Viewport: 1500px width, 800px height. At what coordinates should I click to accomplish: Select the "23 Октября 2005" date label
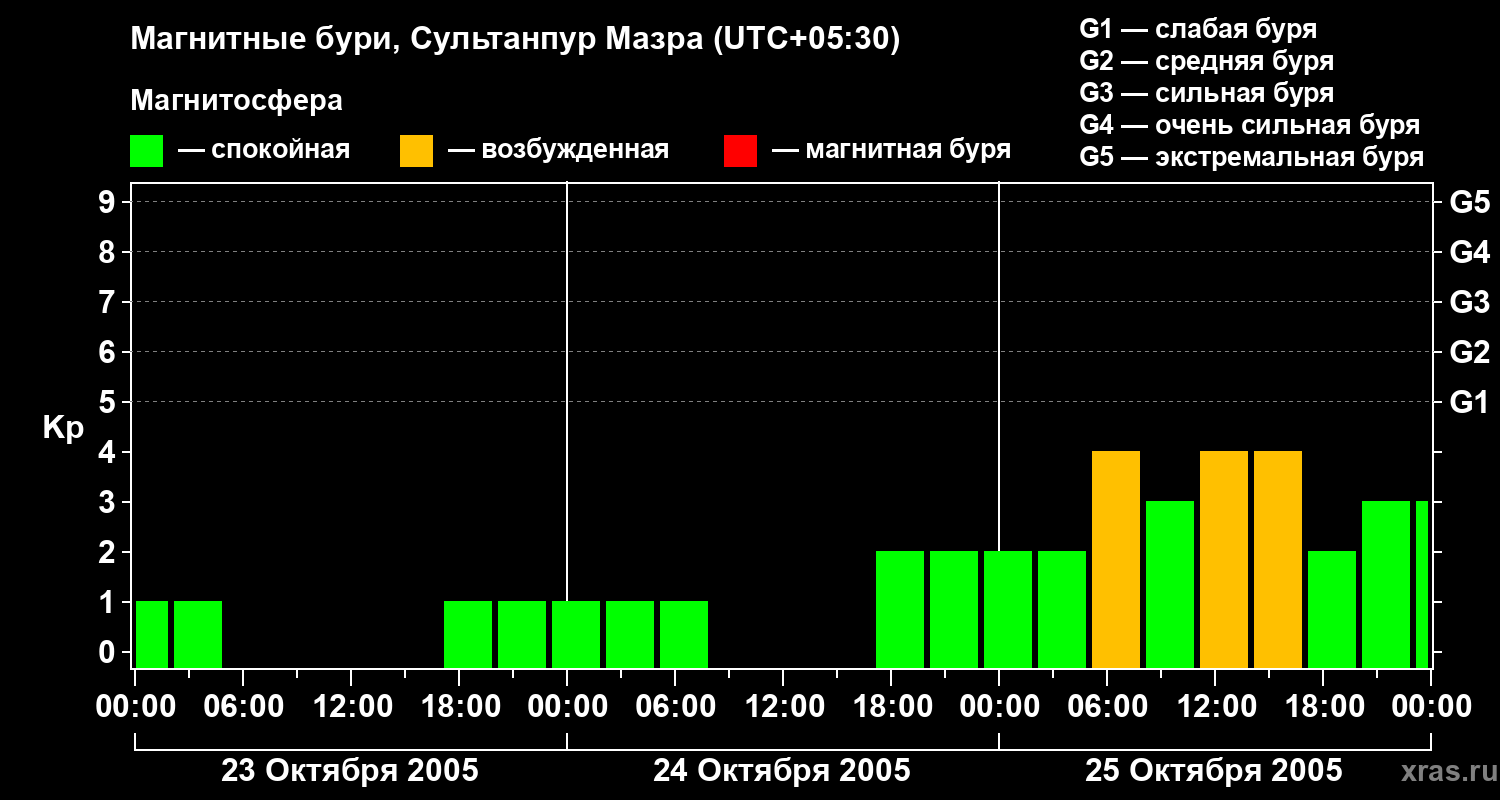point(350,771)
